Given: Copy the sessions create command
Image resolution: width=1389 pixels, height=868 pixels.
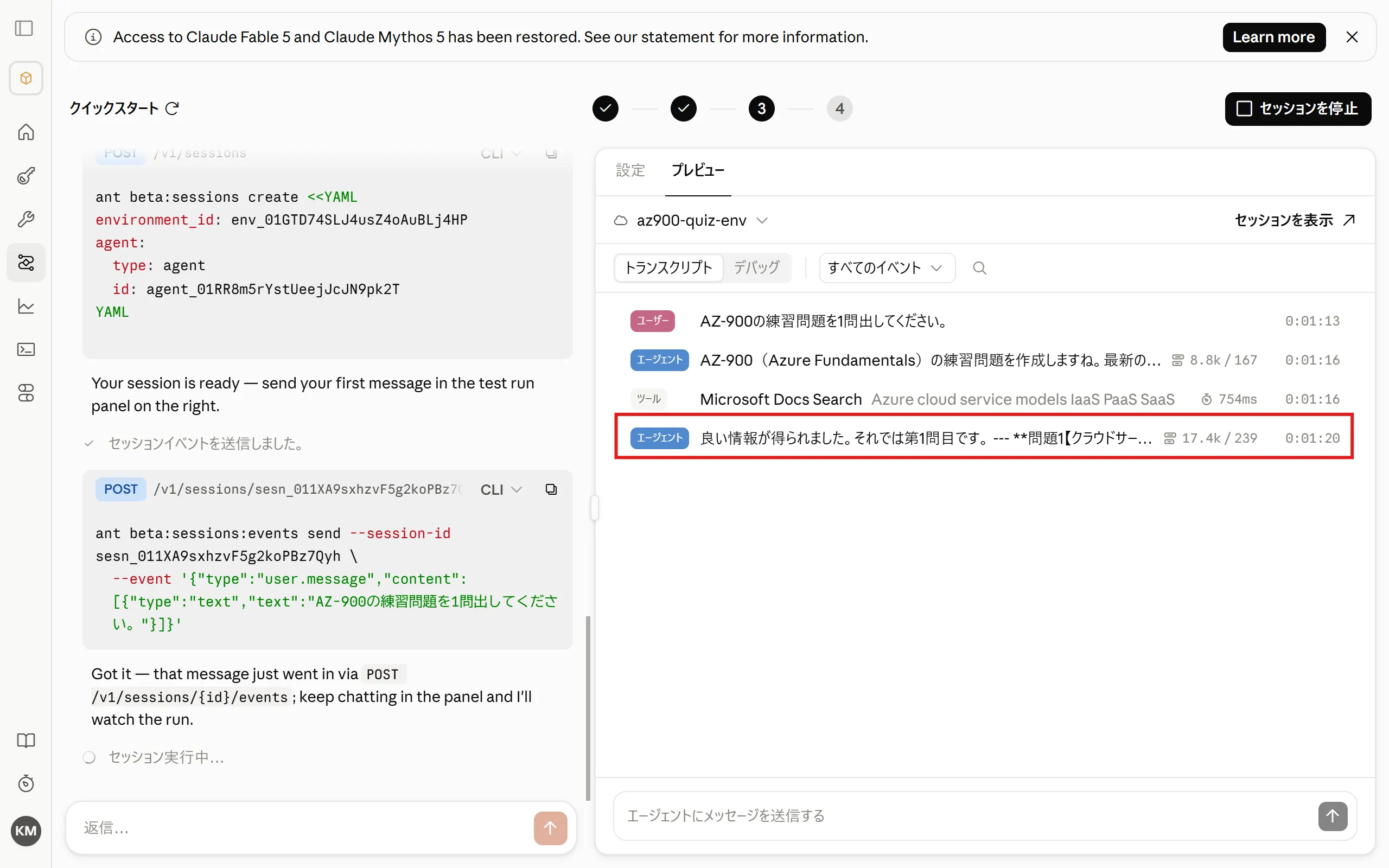Looking at the screenshot, I should 551,154.
